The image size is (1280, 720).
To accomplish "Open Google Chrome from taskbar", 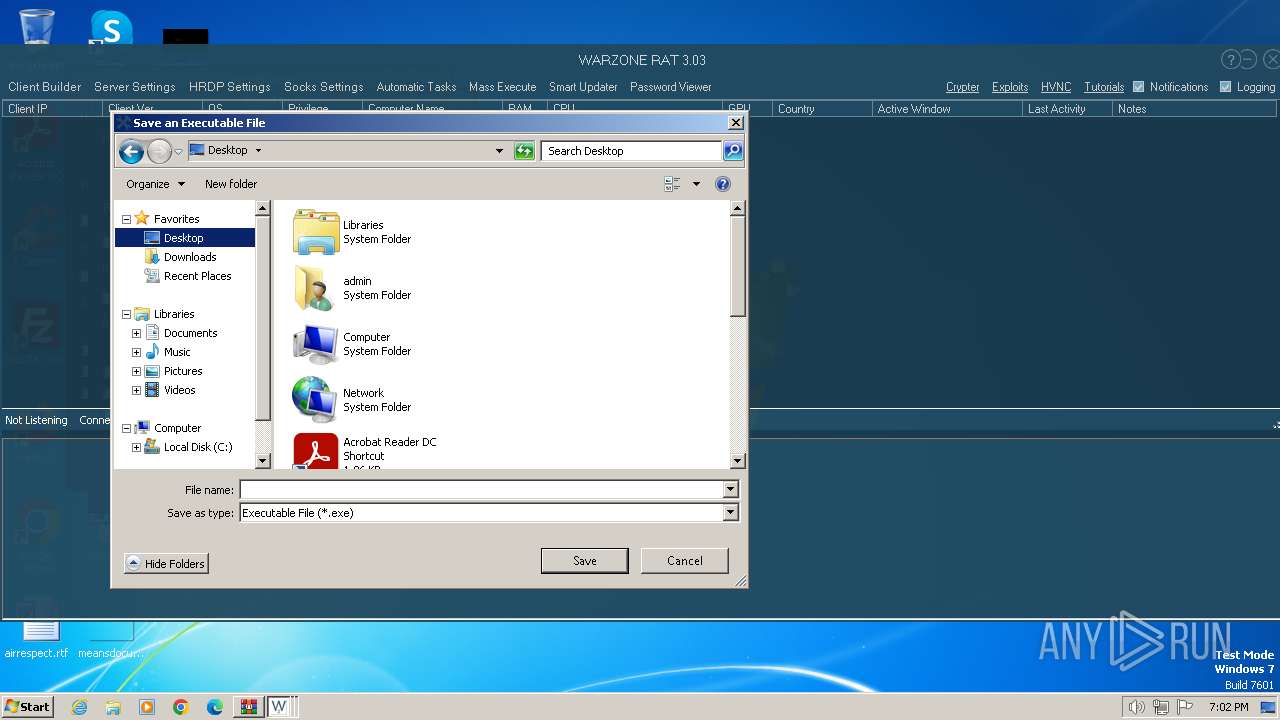I will point(181,707).
